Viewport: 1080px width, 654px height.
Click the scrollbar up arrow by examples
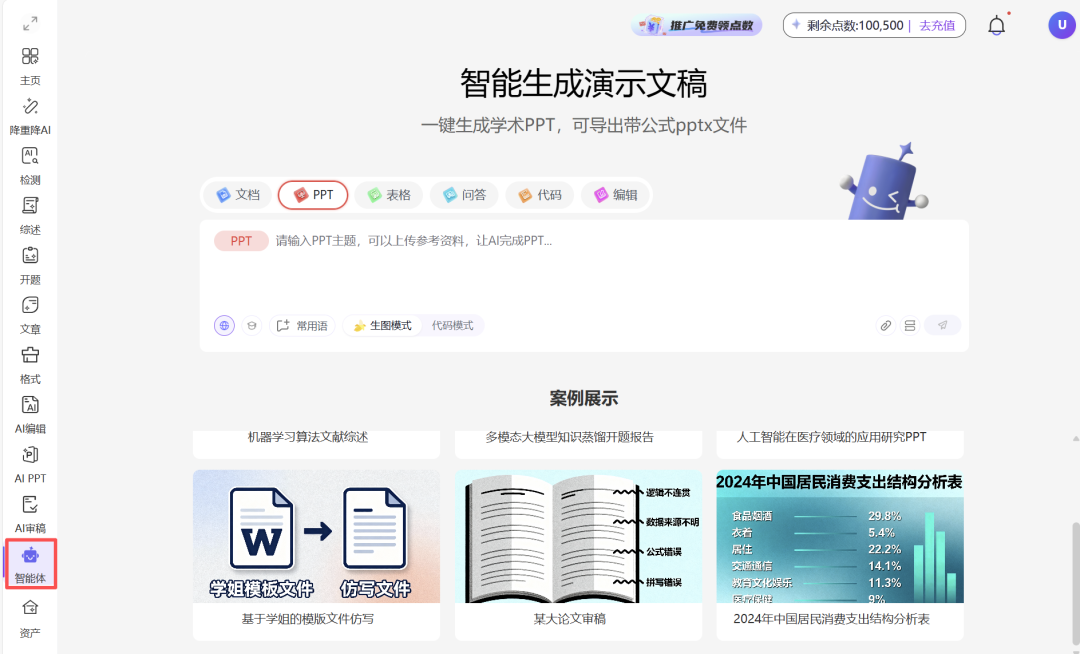(x=1075, y=439)
